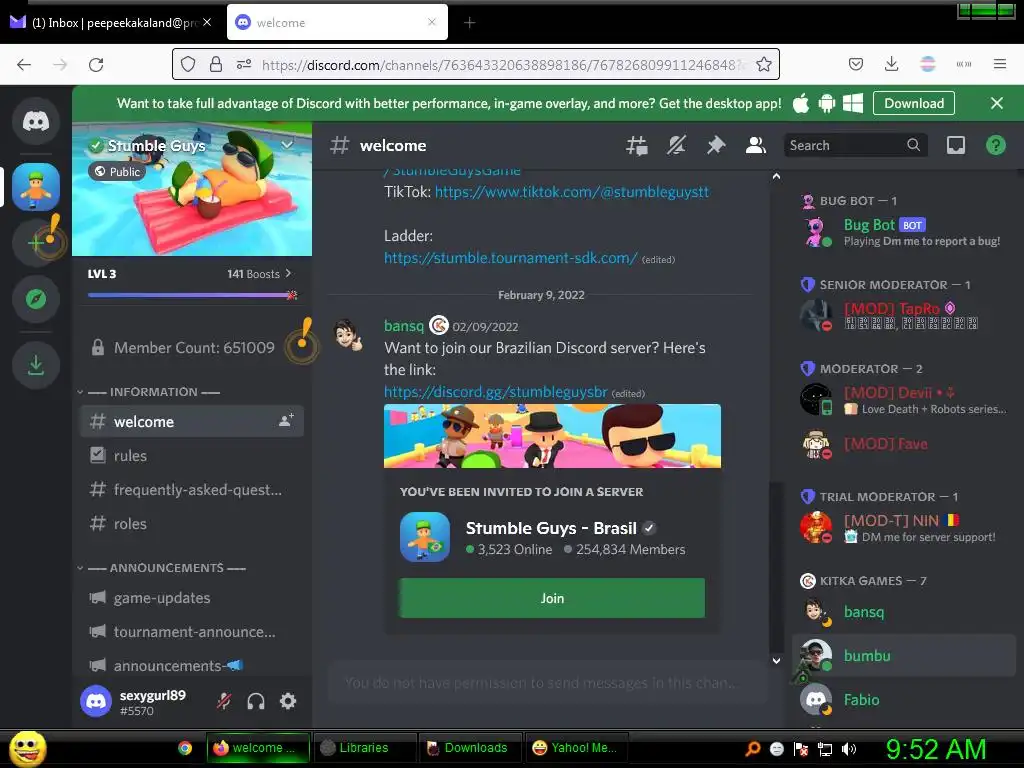The width and height of the screenshot is (1024, 768).
Task: Open Help question mark icon
Action: point(995,145)
